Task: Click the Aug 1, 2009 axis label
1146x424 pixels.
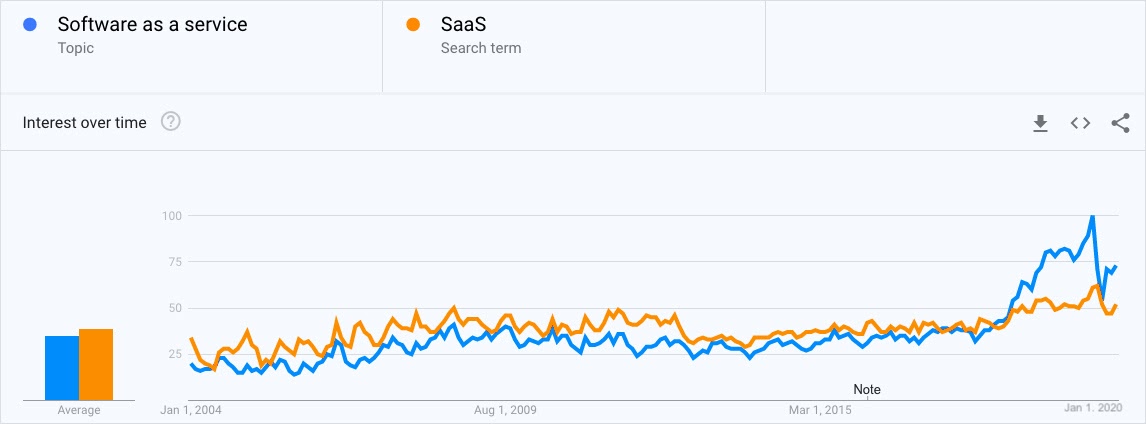Action: click(505, 409)
